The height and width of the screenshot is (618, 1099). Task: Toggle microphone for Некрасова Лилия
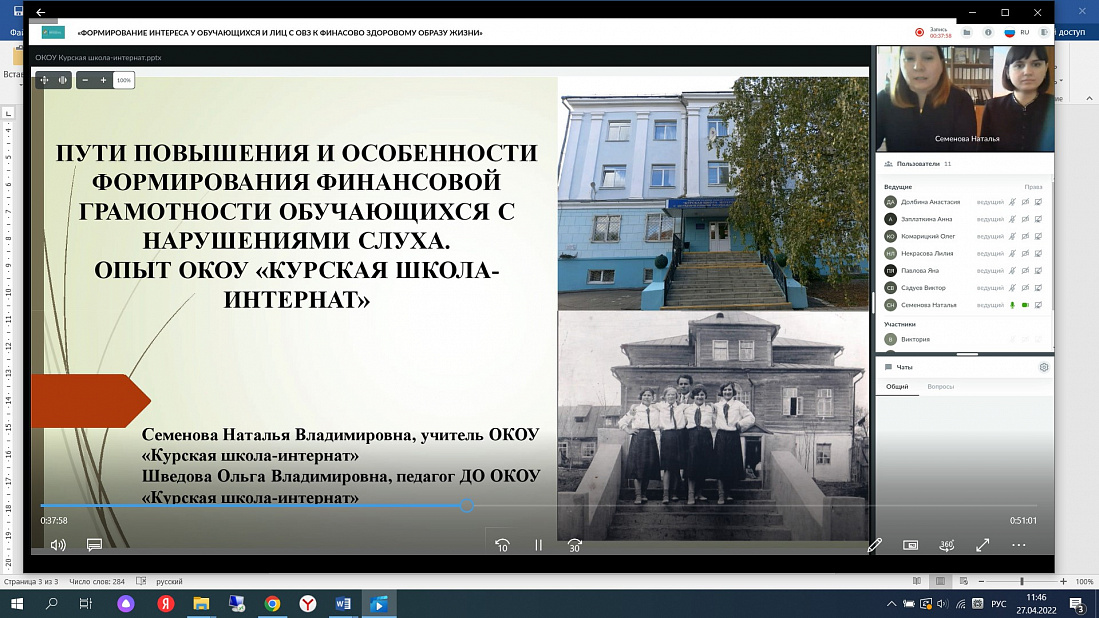point(1012,253)
